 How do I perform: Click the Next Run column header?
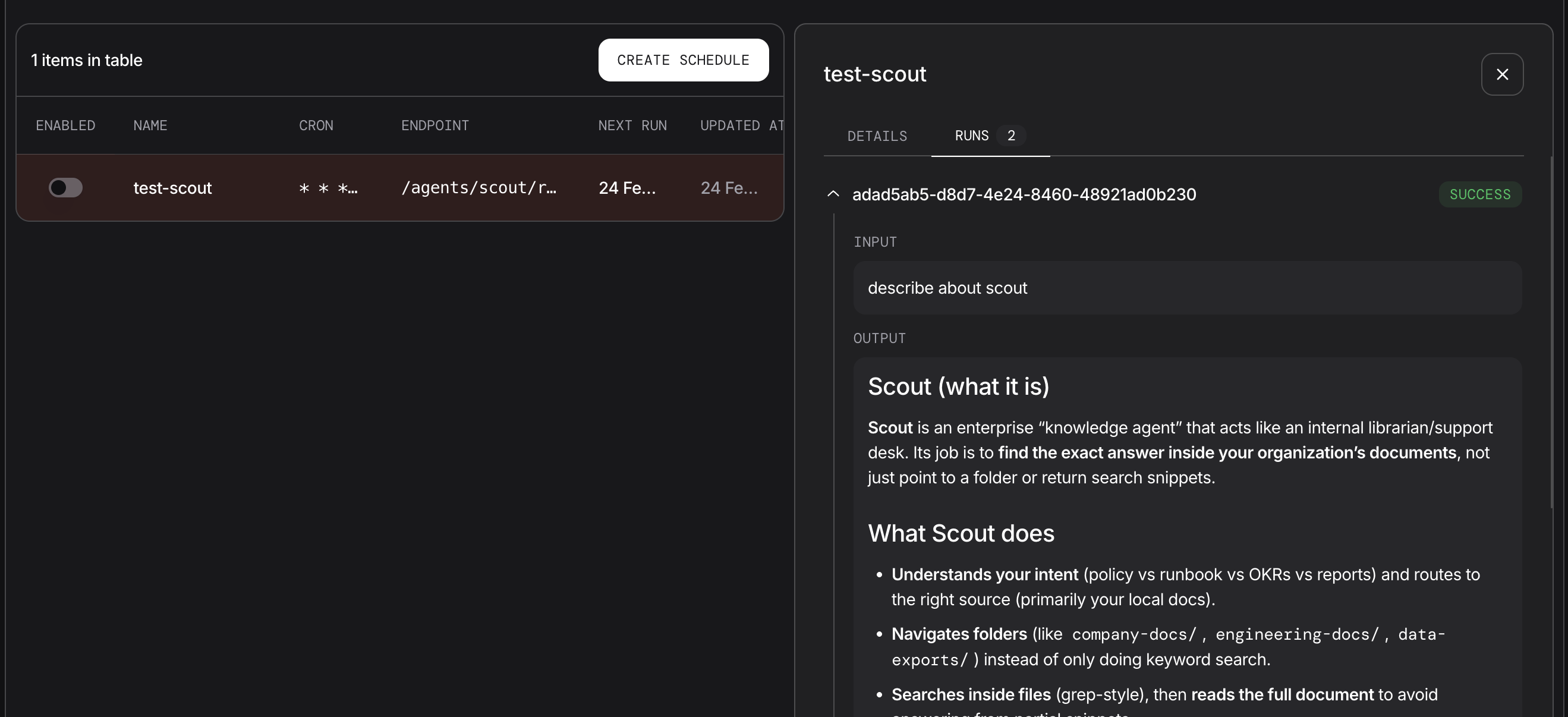pyautogui.click(x=632, y=125)
